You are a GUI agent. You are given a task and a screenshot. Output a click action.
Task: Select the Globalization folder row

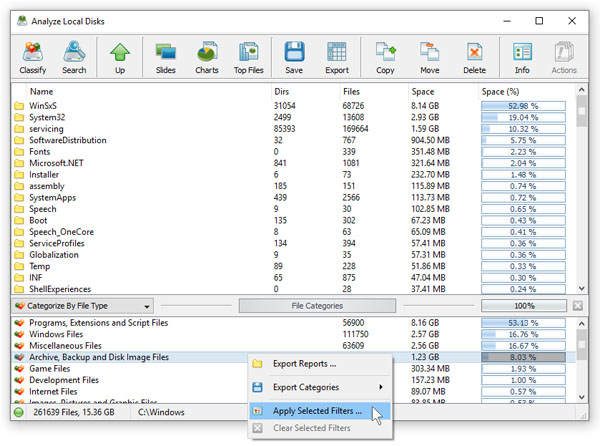pos(293,255)
